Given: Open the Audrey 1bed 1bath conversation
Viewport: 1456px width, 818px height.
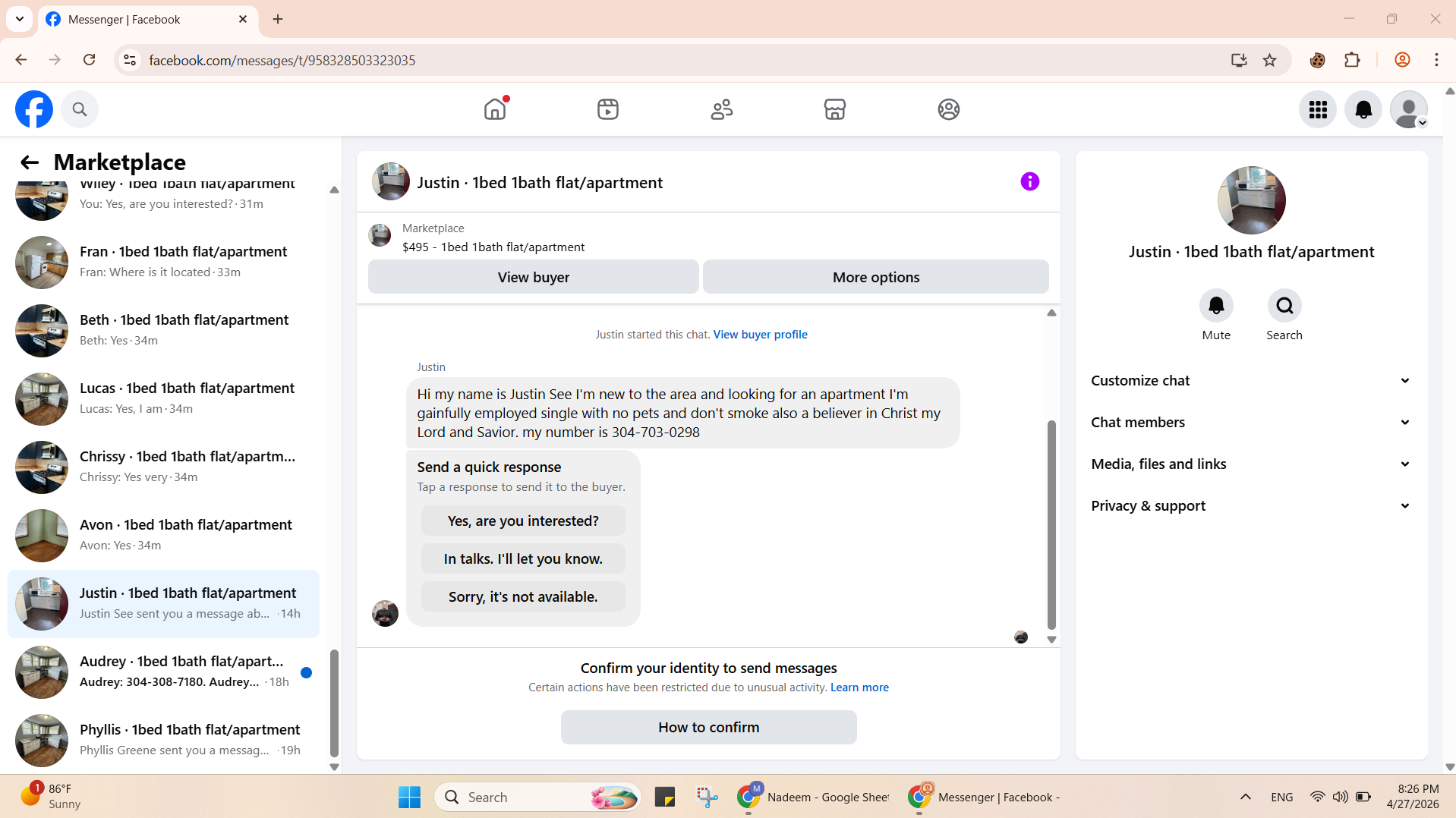Looking at the screenshot, I should click(x=163, y=672).
